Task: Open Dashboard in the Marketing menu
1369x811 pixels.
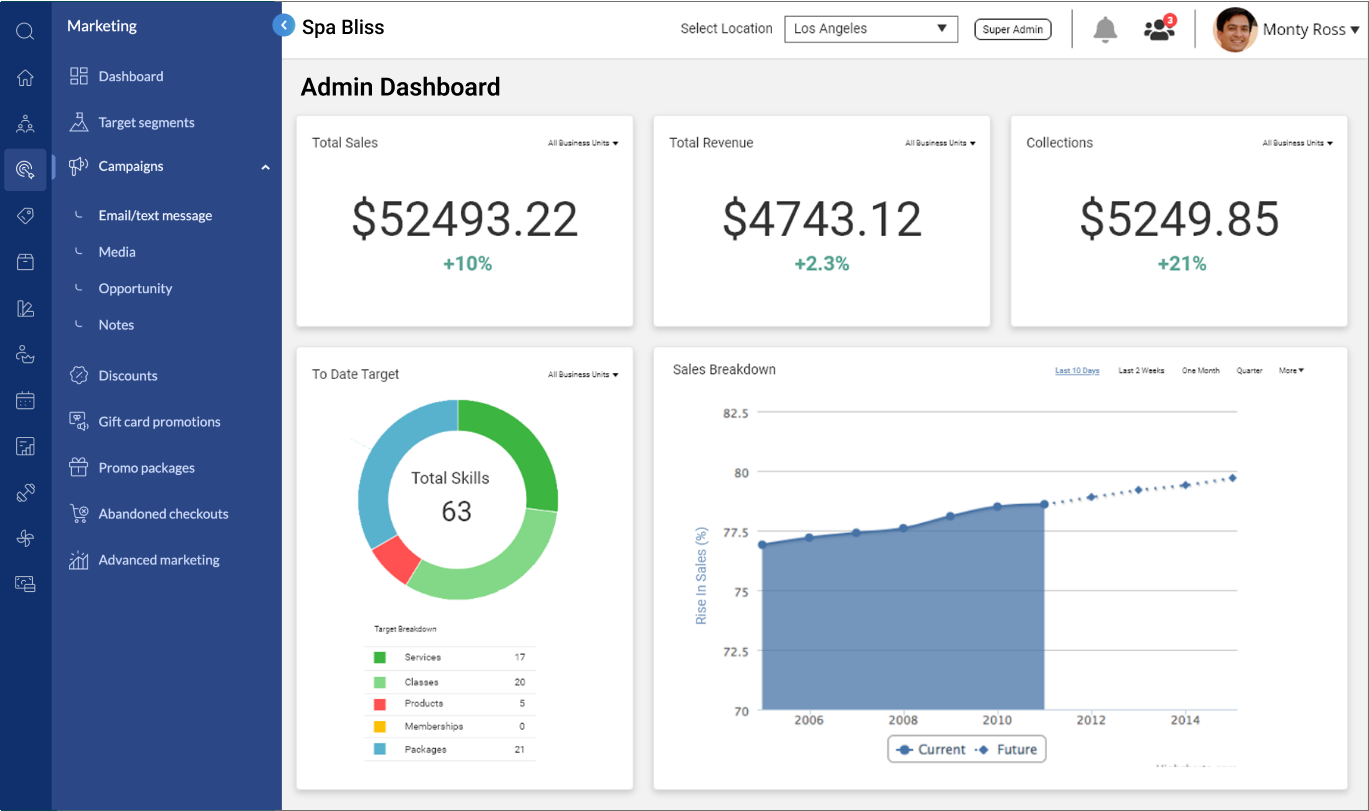Action: [131, 76]
